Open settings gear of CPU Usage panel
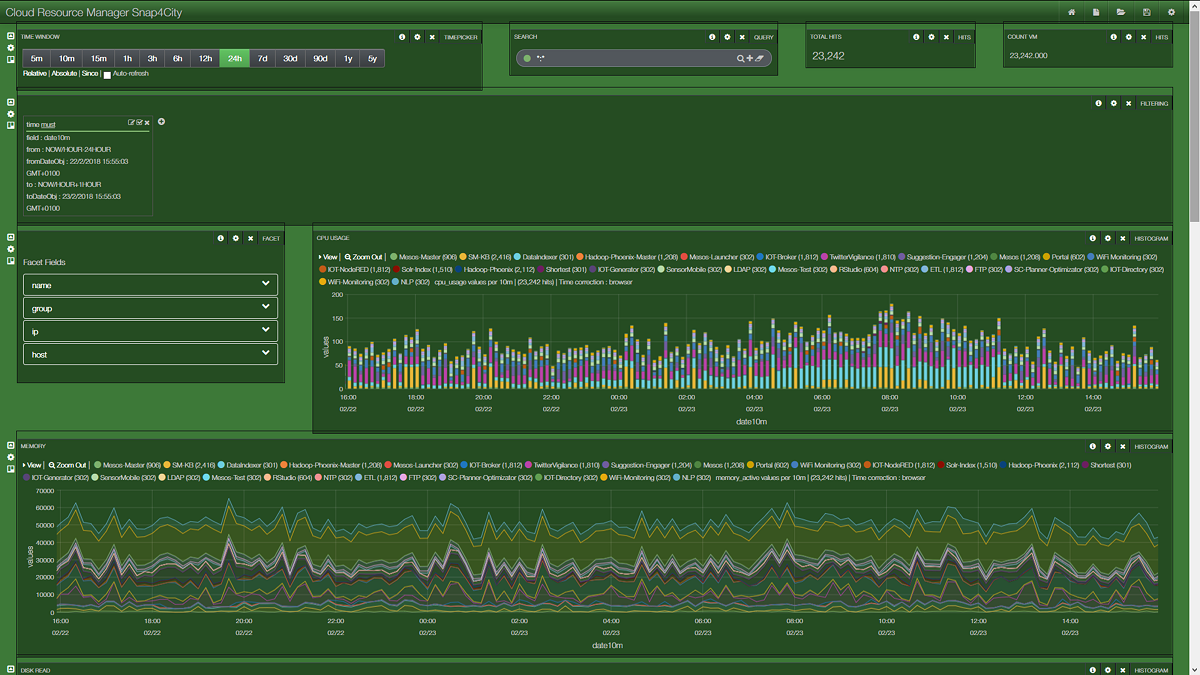The width and height of the screenshot is (1200, 675). [1108, 239]
